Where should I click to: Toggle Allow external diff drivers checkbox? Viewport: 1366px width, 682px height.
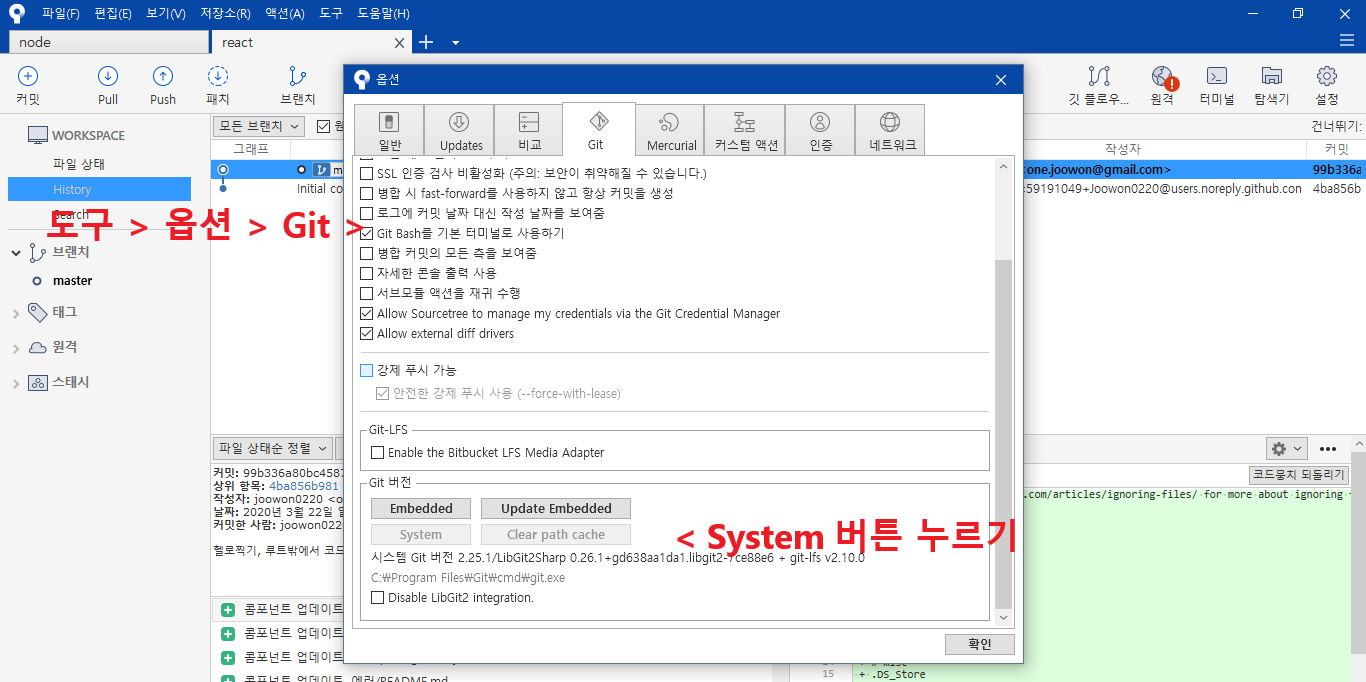(x=366, y=333)
